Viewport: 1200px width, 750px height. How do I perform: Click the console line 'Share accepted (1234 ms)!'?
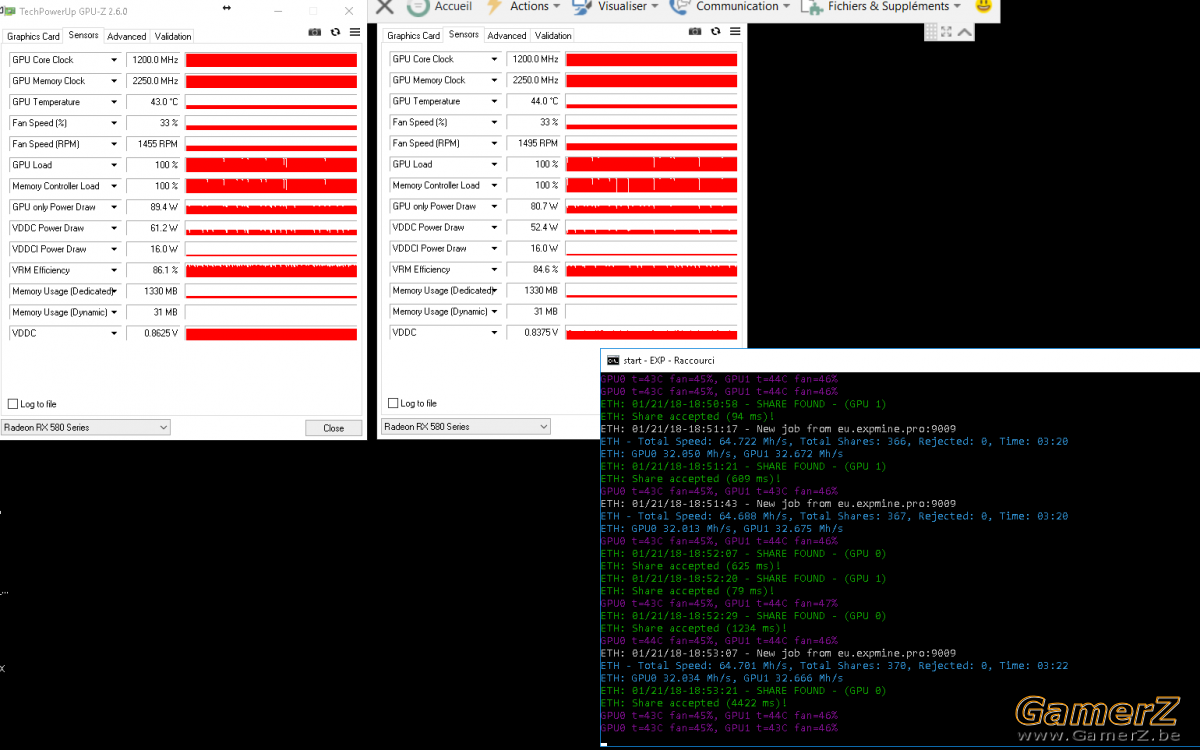694,628
